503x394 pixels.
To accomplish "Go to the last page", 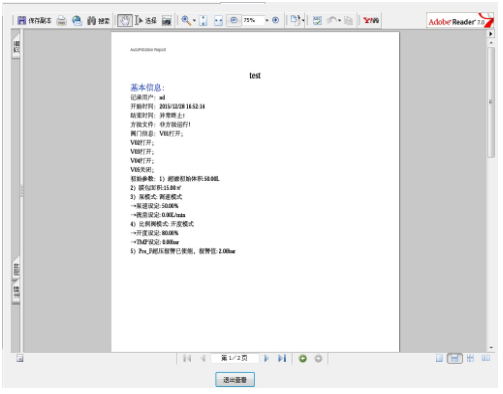I will click(x=282, y=358).
